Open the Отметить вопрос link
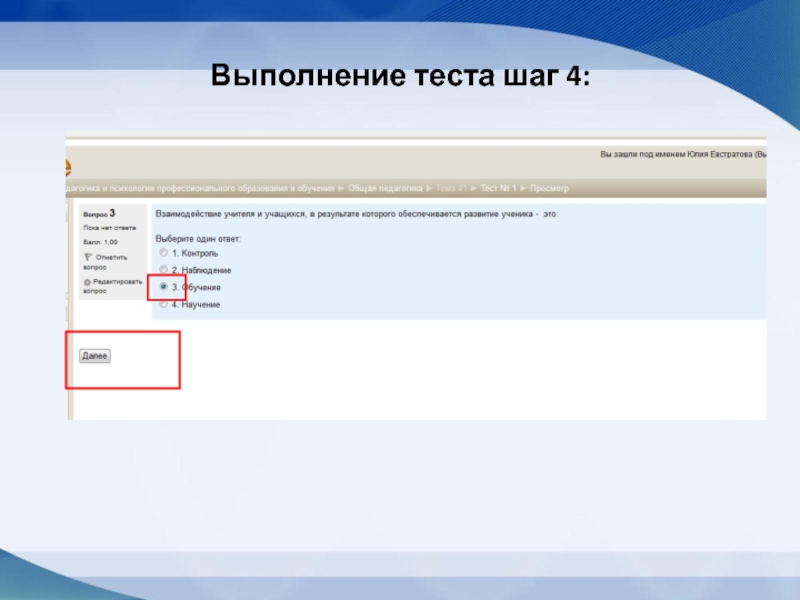This screenshot has height=600, width=800. [106, 262]
